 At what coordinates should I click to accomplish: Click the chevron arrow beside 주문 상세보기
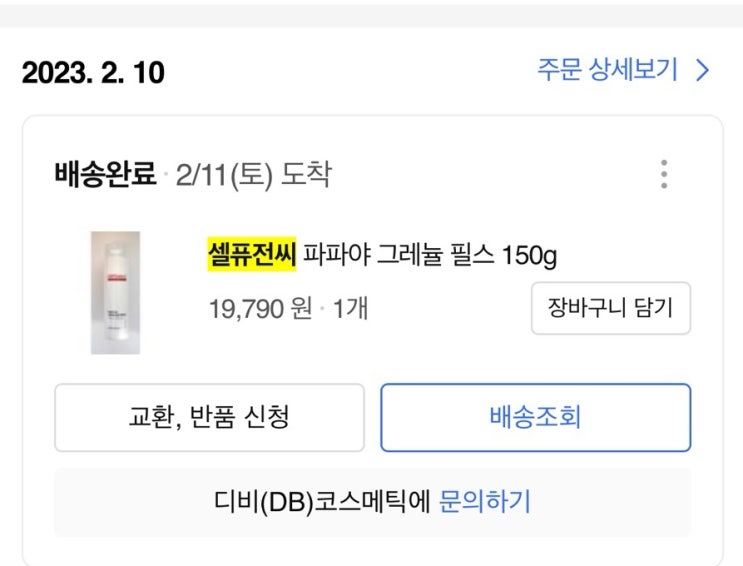coord(702,70)
